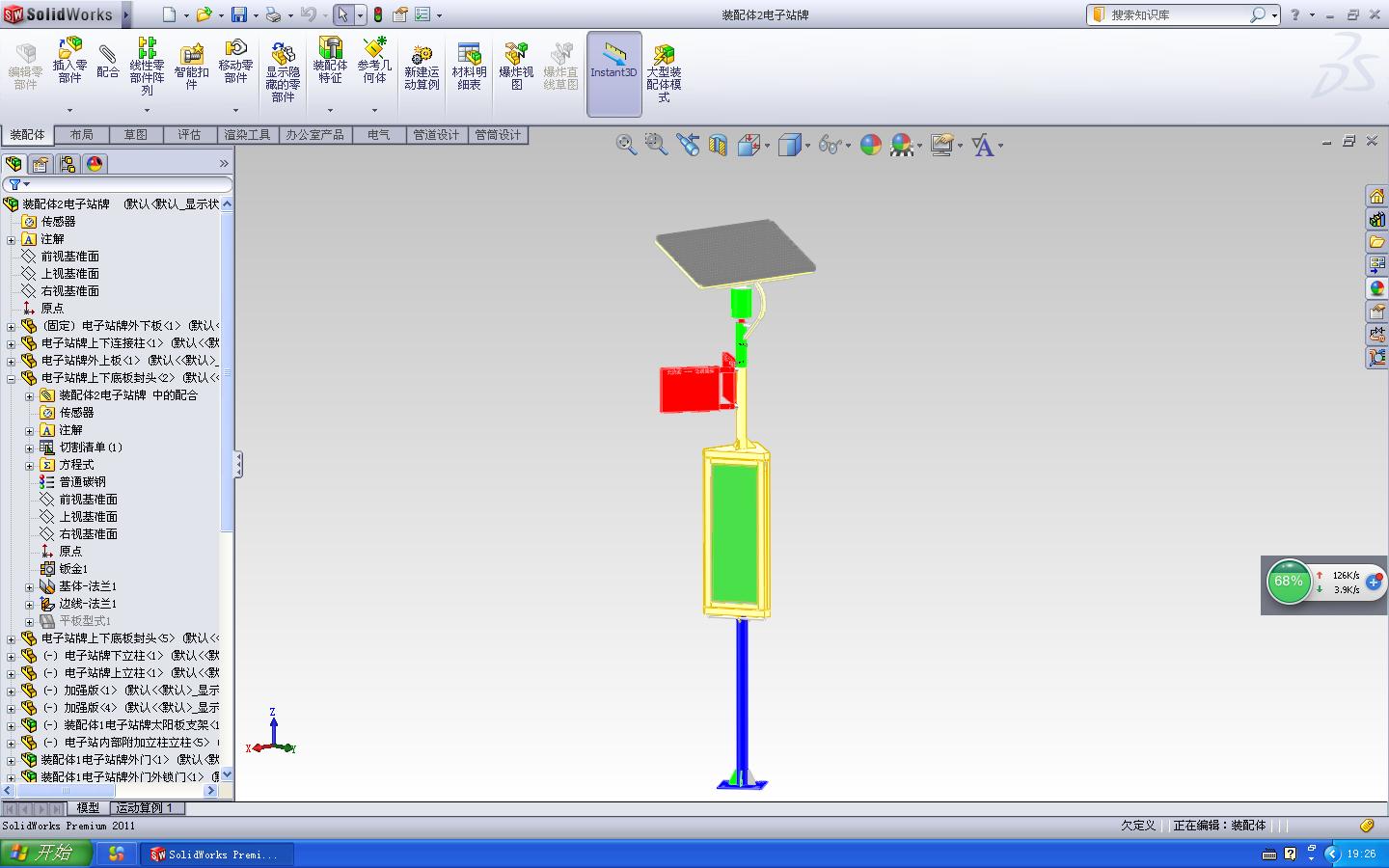This screenshot has width=1389, height=868.
Task: Select the 模型 bottom tab
Action: pyautogui.click(x=88, y=808)
